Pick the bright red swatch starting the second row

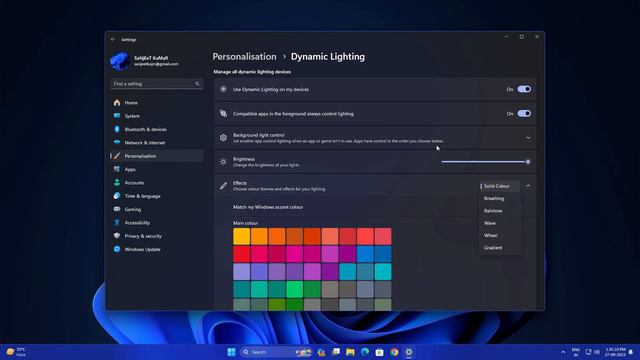click(x=242, y=254)
